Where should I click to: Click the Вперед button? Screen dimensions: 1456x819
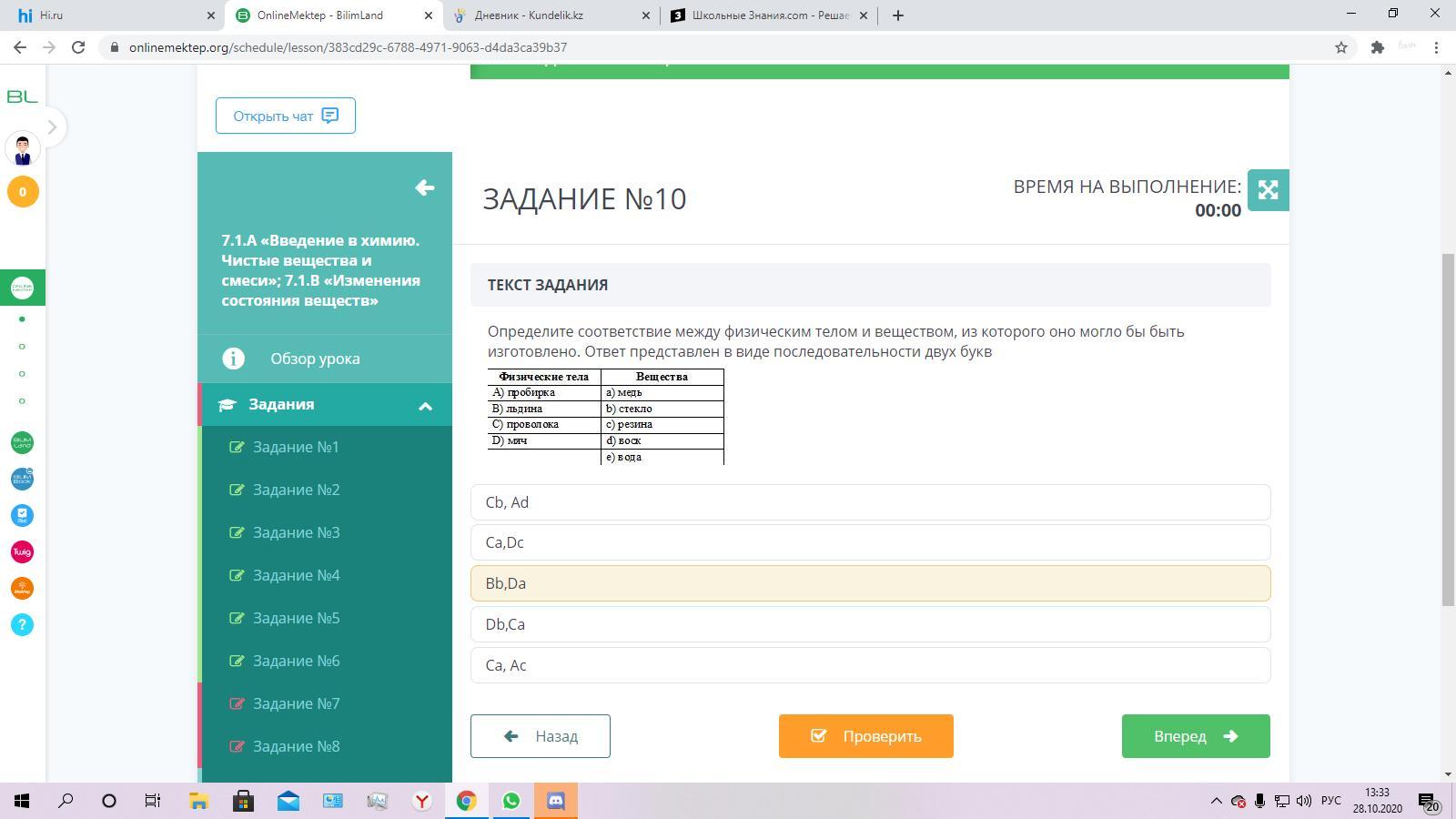(x=1196, y=736)
